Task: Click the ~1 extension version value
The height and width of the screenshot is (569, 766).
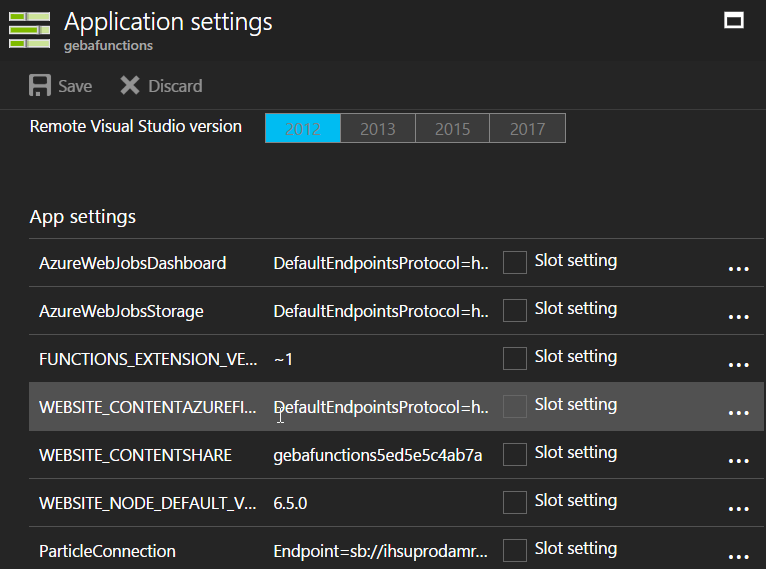Action: (381, 359)
